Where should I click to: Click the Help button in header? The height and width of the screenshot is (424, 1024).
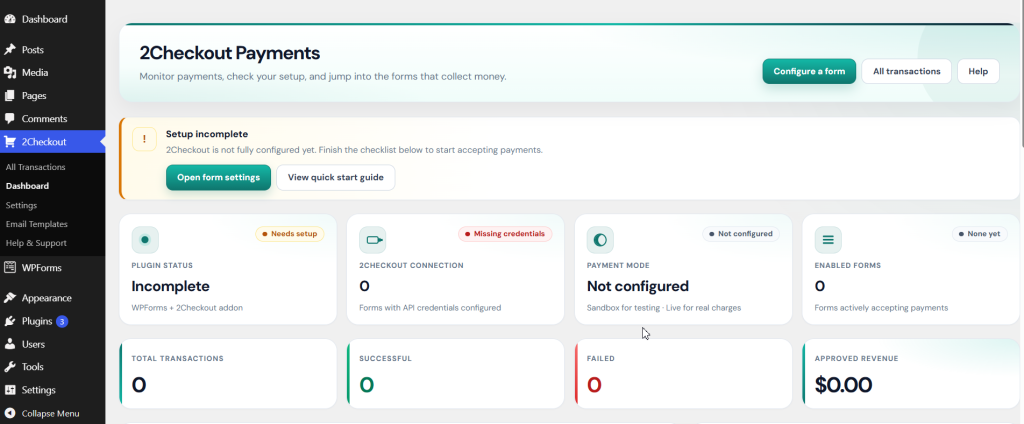click(978, 71)
